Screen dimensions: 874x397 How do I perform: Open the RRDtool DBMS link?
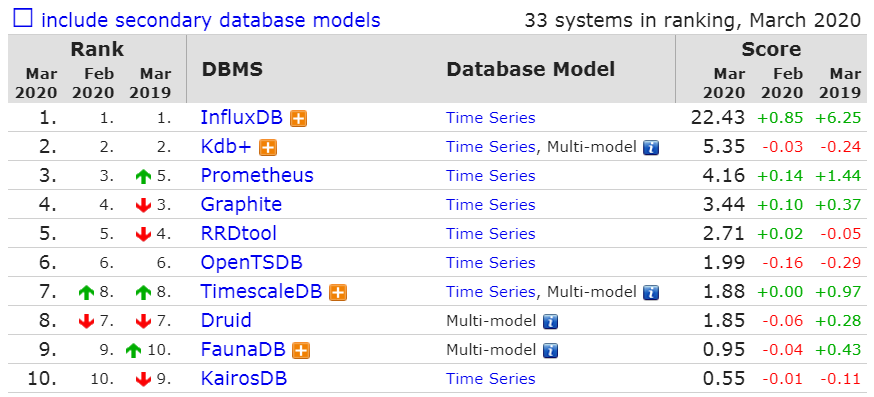[x=239, y=234]
